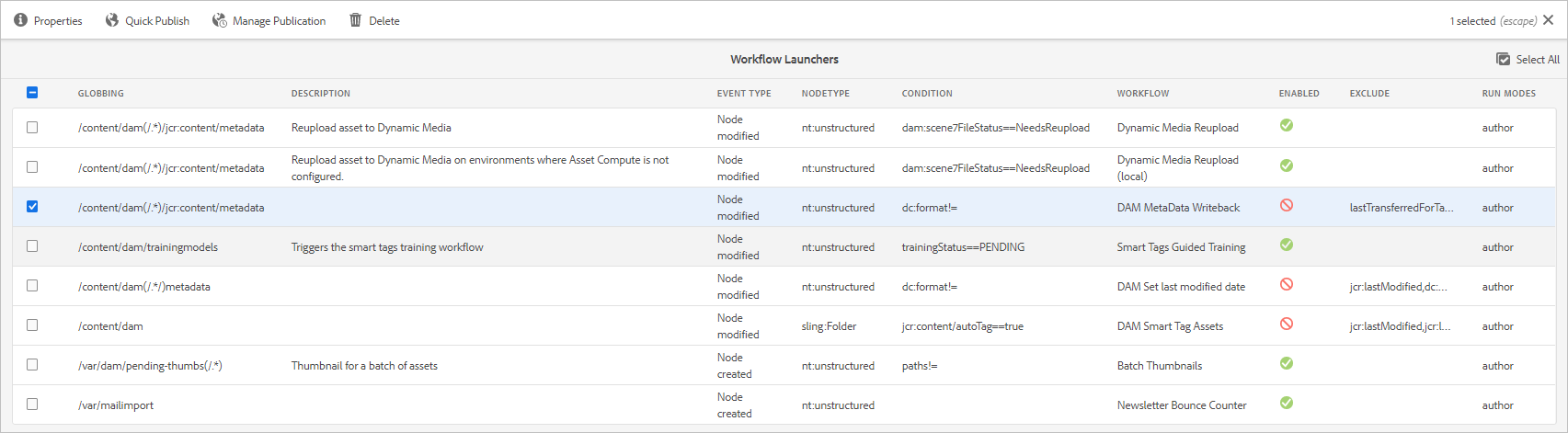This screenshot has height=433, width=1568.
Task: Click the Delete trash icon
Action: (355, 20)
